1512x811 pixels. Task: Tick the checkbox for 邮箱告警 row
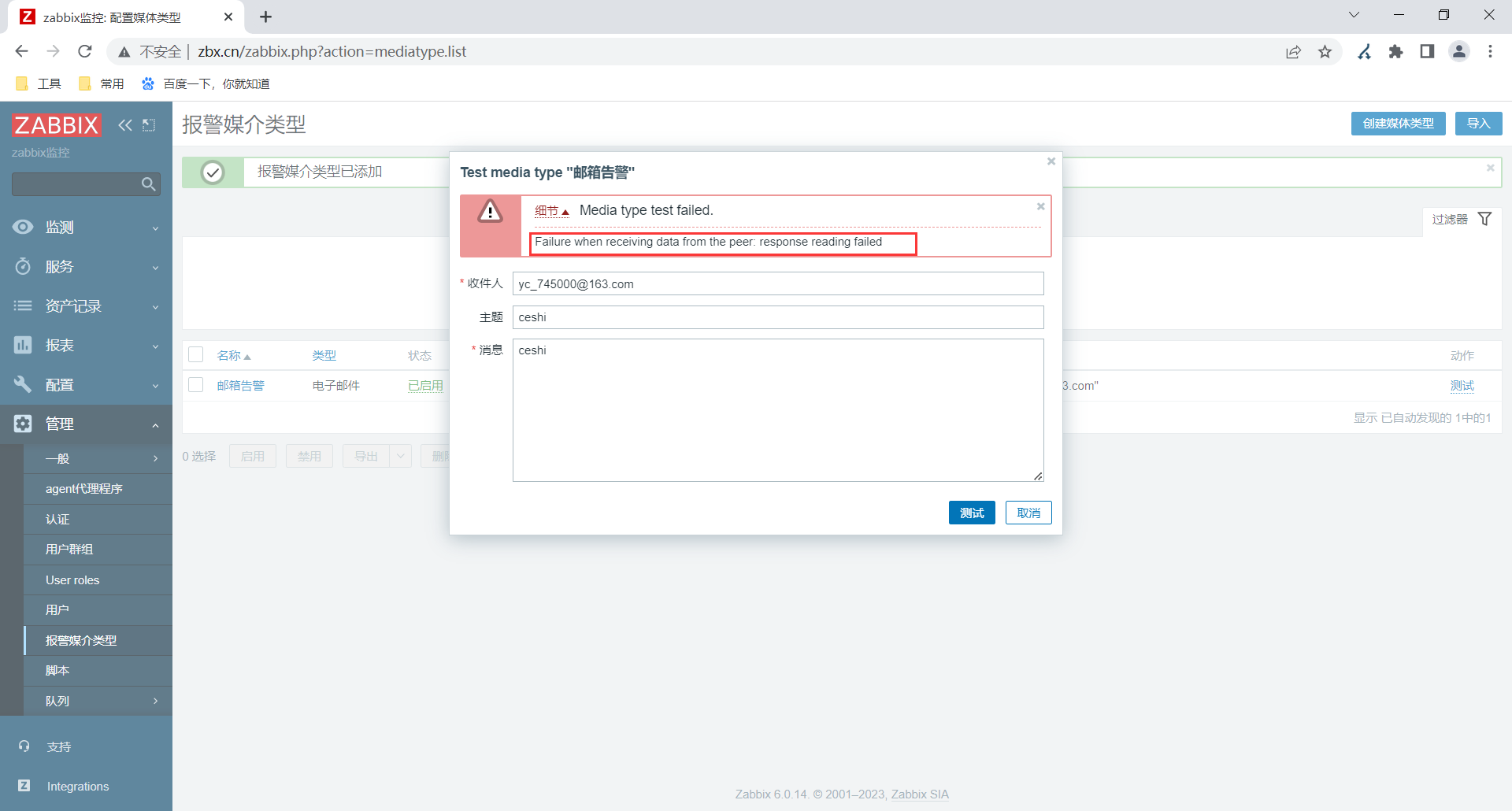click(196, 384)
